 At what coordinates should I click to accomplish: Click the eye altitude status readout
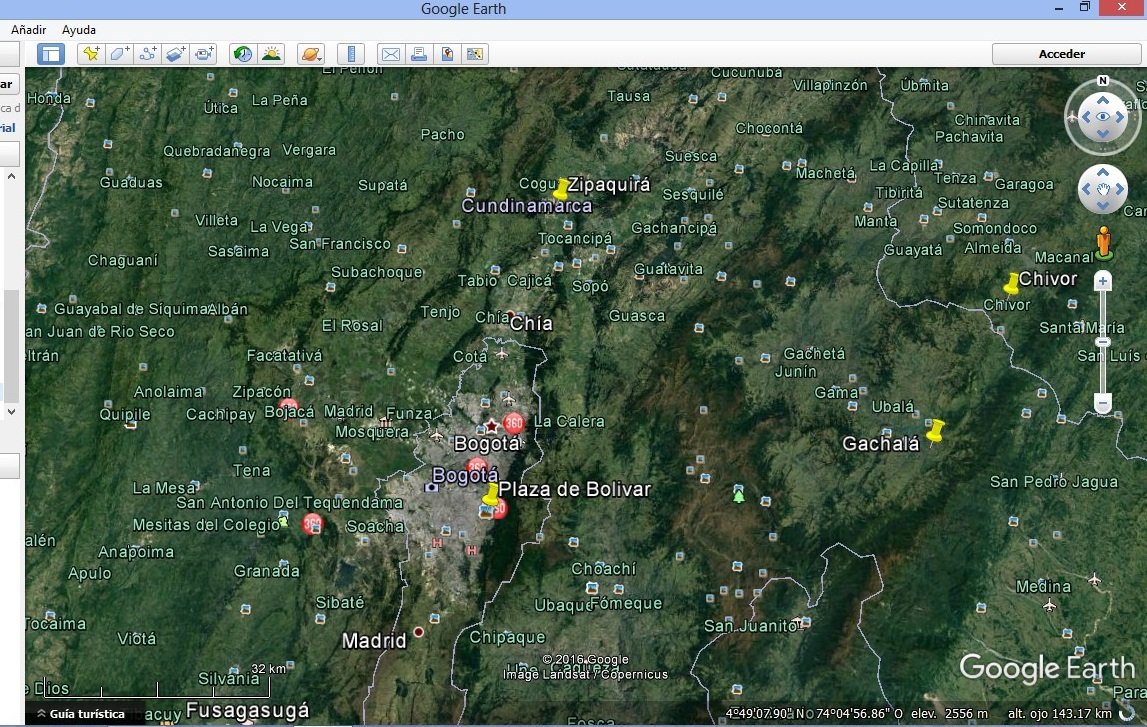coord(1059,713)
